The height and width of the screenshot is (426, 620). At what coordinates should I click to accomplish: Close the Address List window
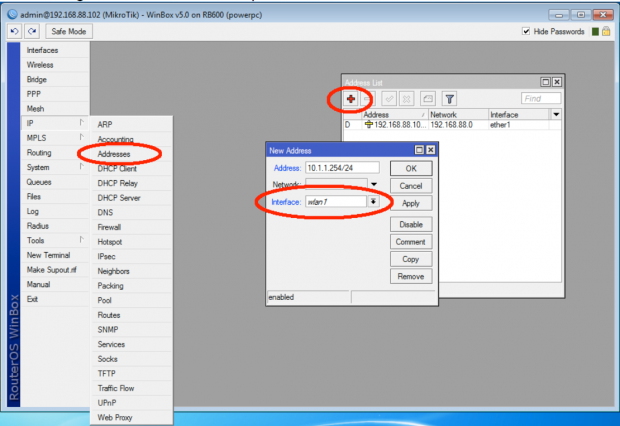(x=557, y=82)
